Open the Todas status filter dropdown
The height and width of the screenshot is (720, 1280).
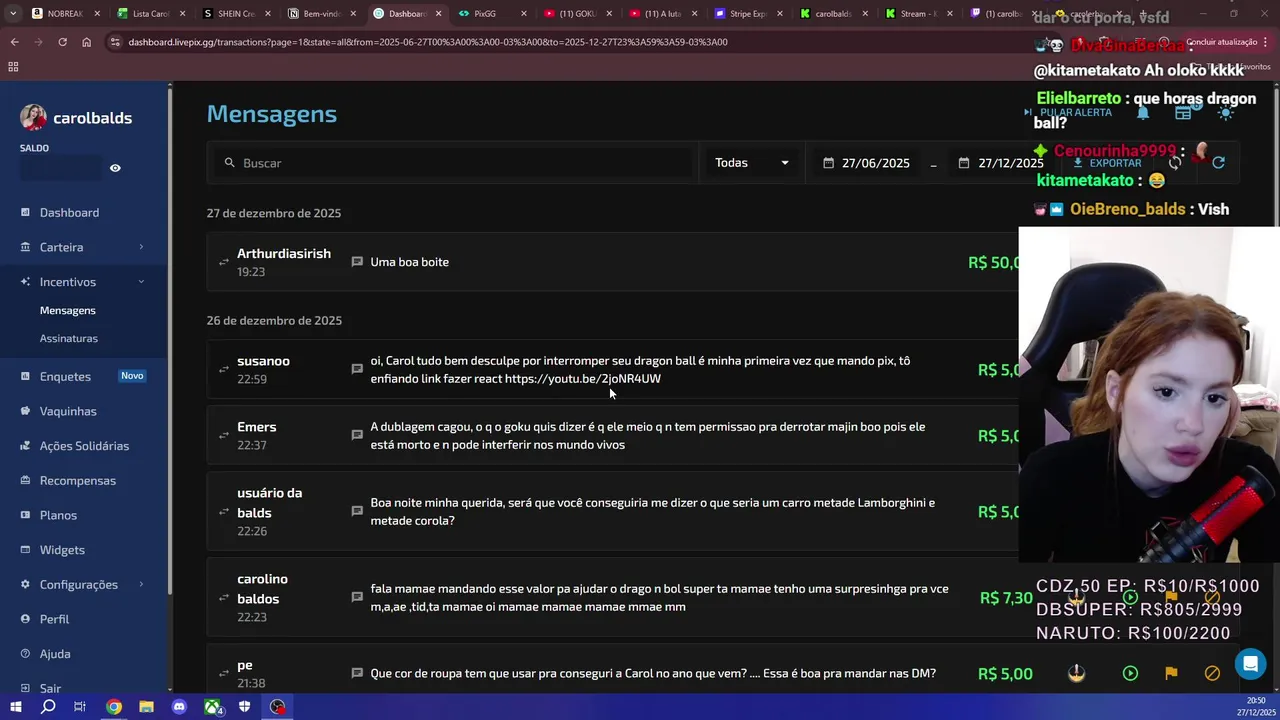click(x=752, y=163)
